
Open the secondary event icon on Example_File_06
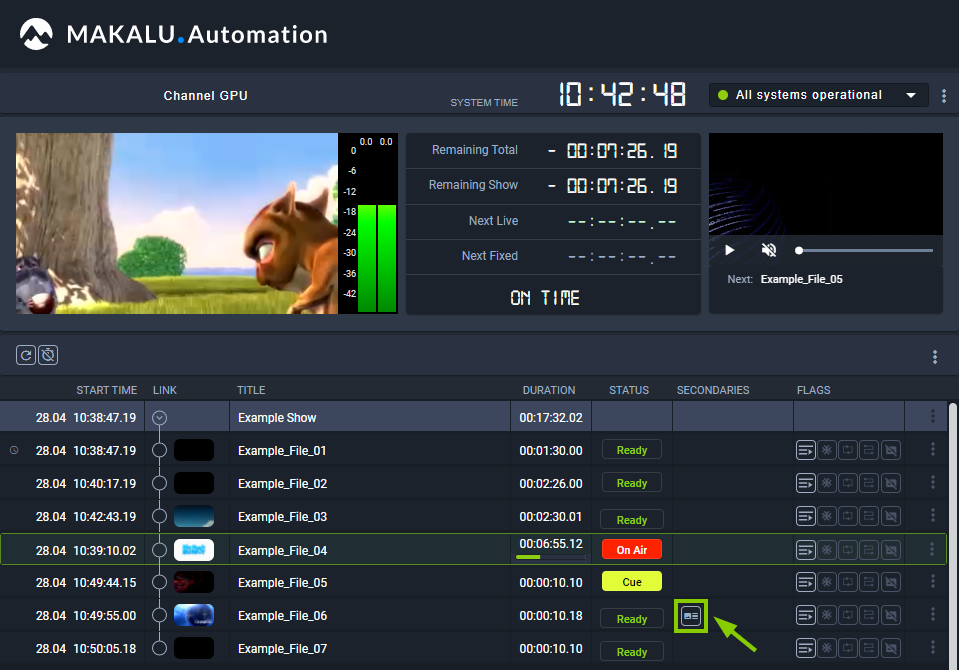(691, 616)
